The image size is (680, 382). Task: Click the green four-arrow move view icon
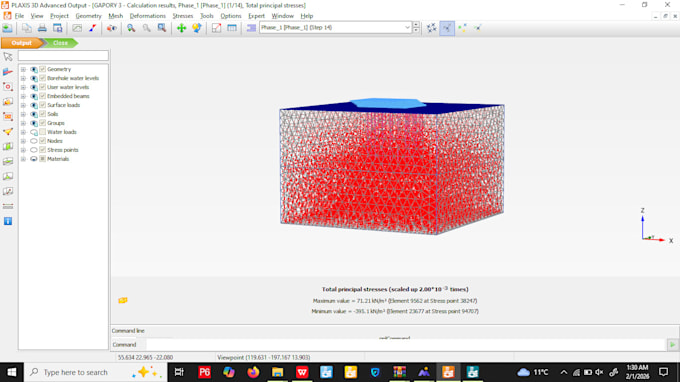coord(181,28)
